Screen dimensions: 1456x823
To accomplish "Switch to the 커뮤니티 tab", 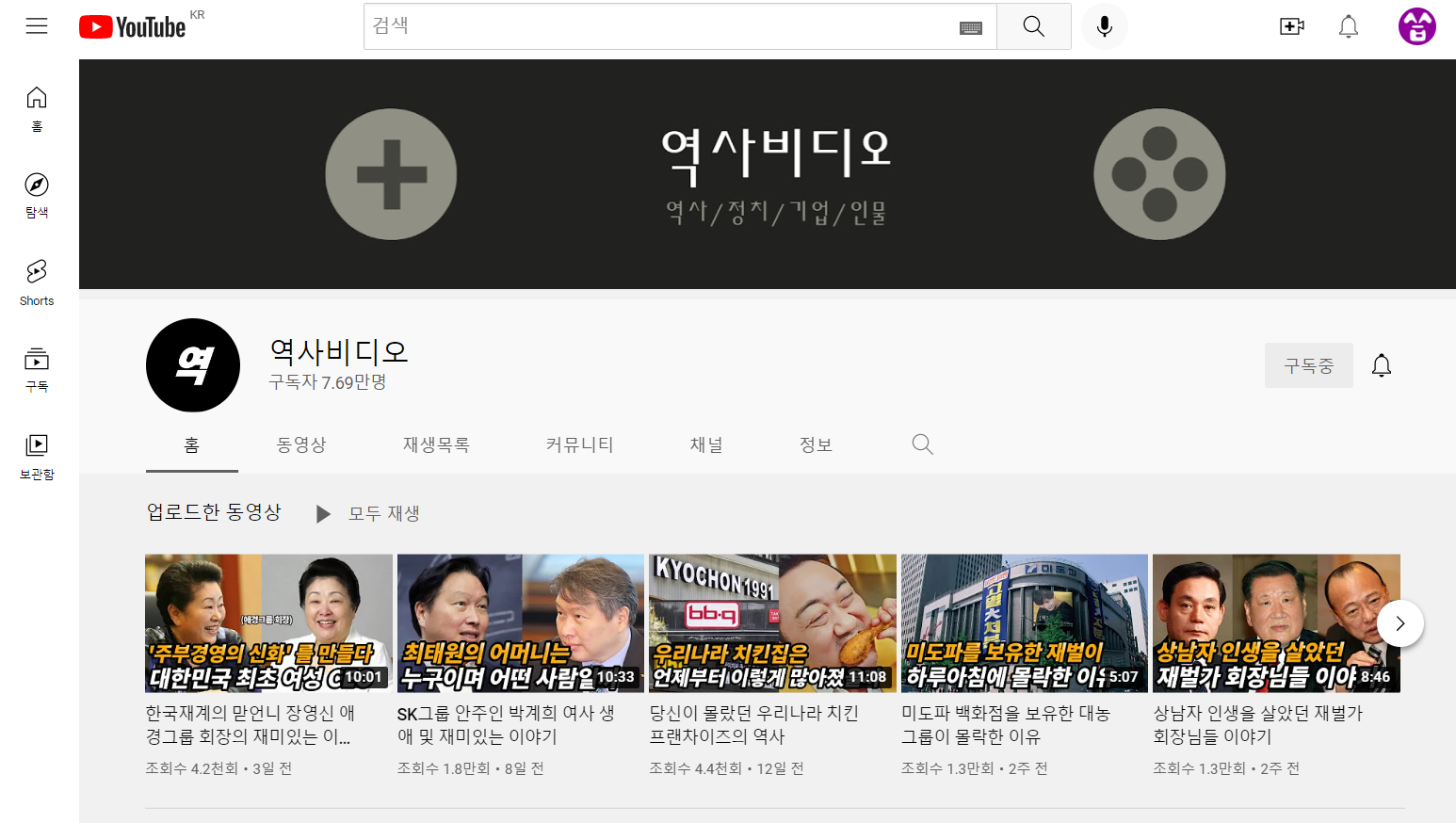I will click(x=580, y=444).
